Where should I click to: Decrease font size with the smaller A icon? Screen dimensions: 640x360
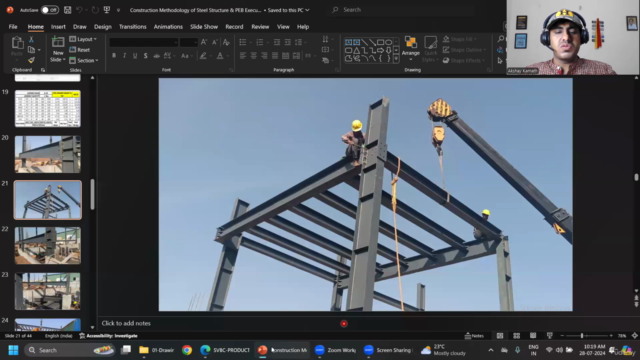(215, 42)
